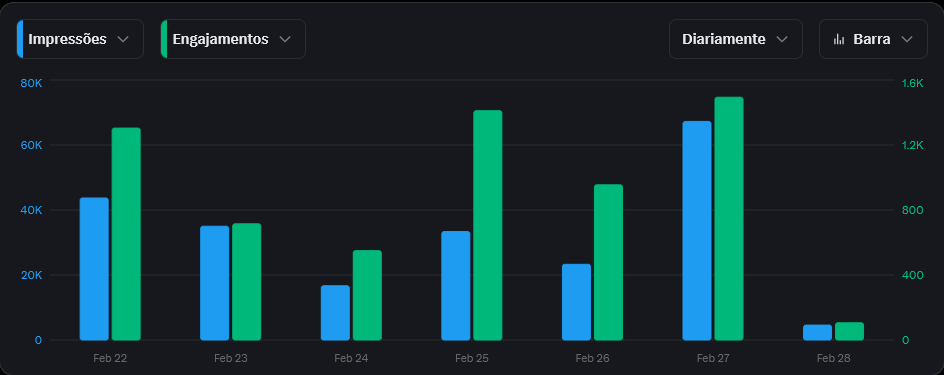Open the Engajamentos metric dropdown
The width and height of the screenshot is (944, 375).
pos(233,39)
